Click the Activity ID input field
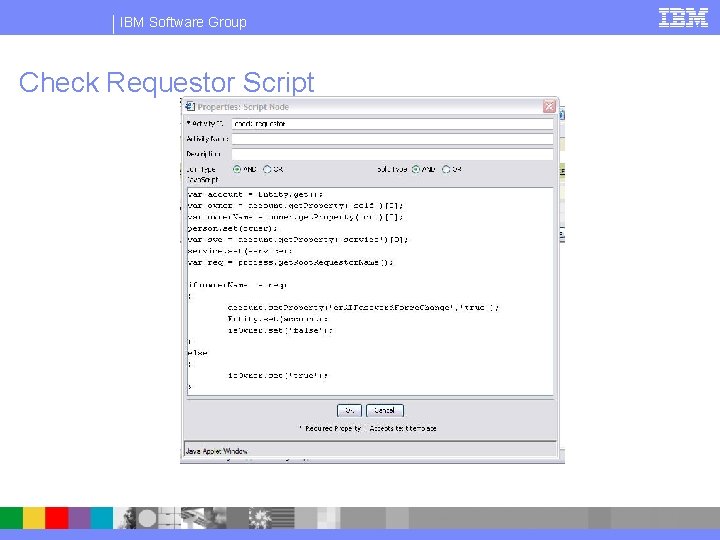 tap(392, 124)
